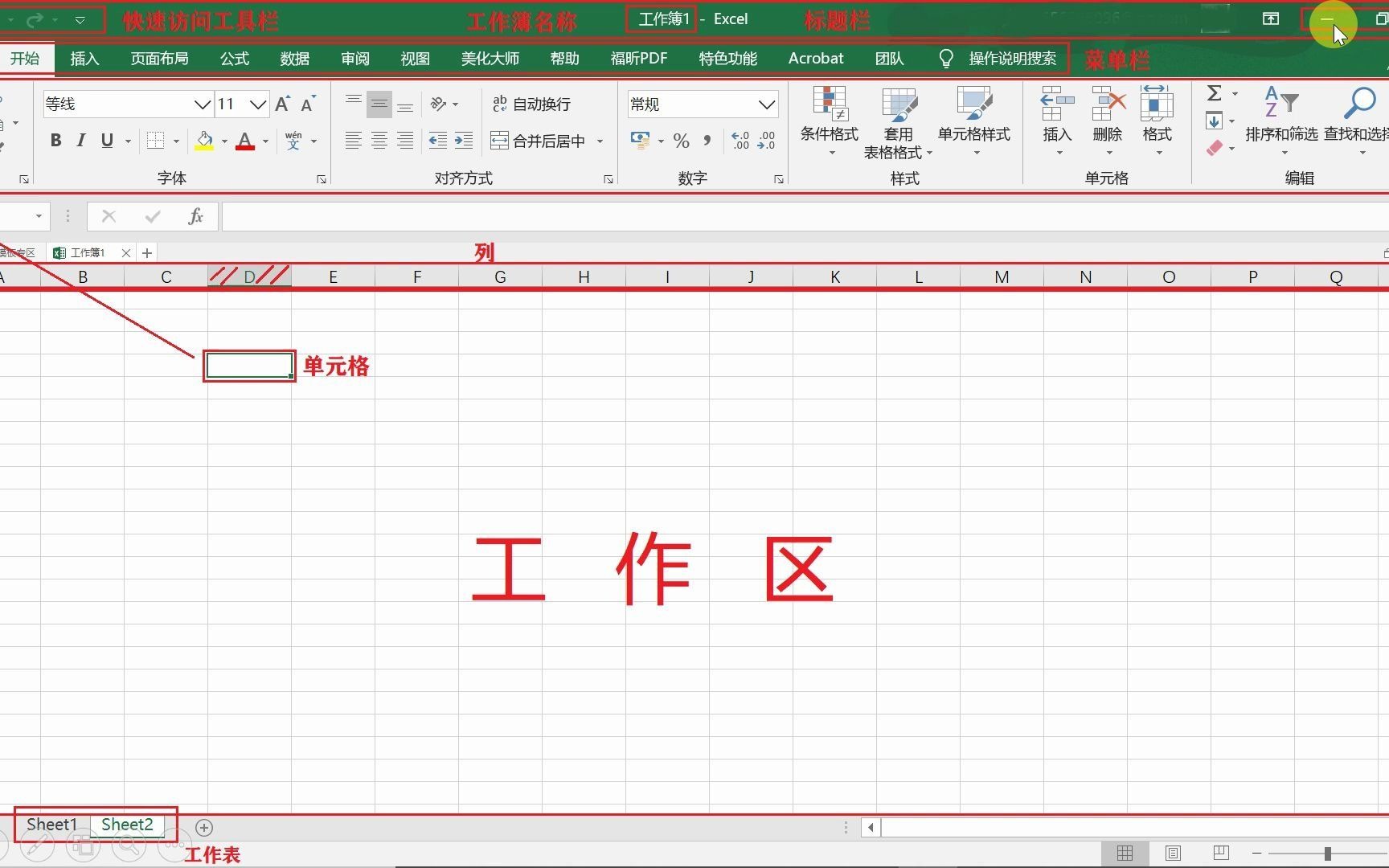Screen dimensions: 1389x868
Task: Open the fill color dropdown arrow
Action: [224, 141]
